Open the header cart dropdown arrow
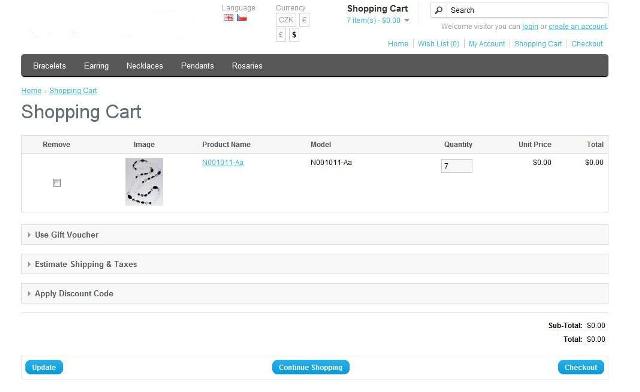Viewport: 640px width, 392px height. pyautogui.click(x=407, y=20)
